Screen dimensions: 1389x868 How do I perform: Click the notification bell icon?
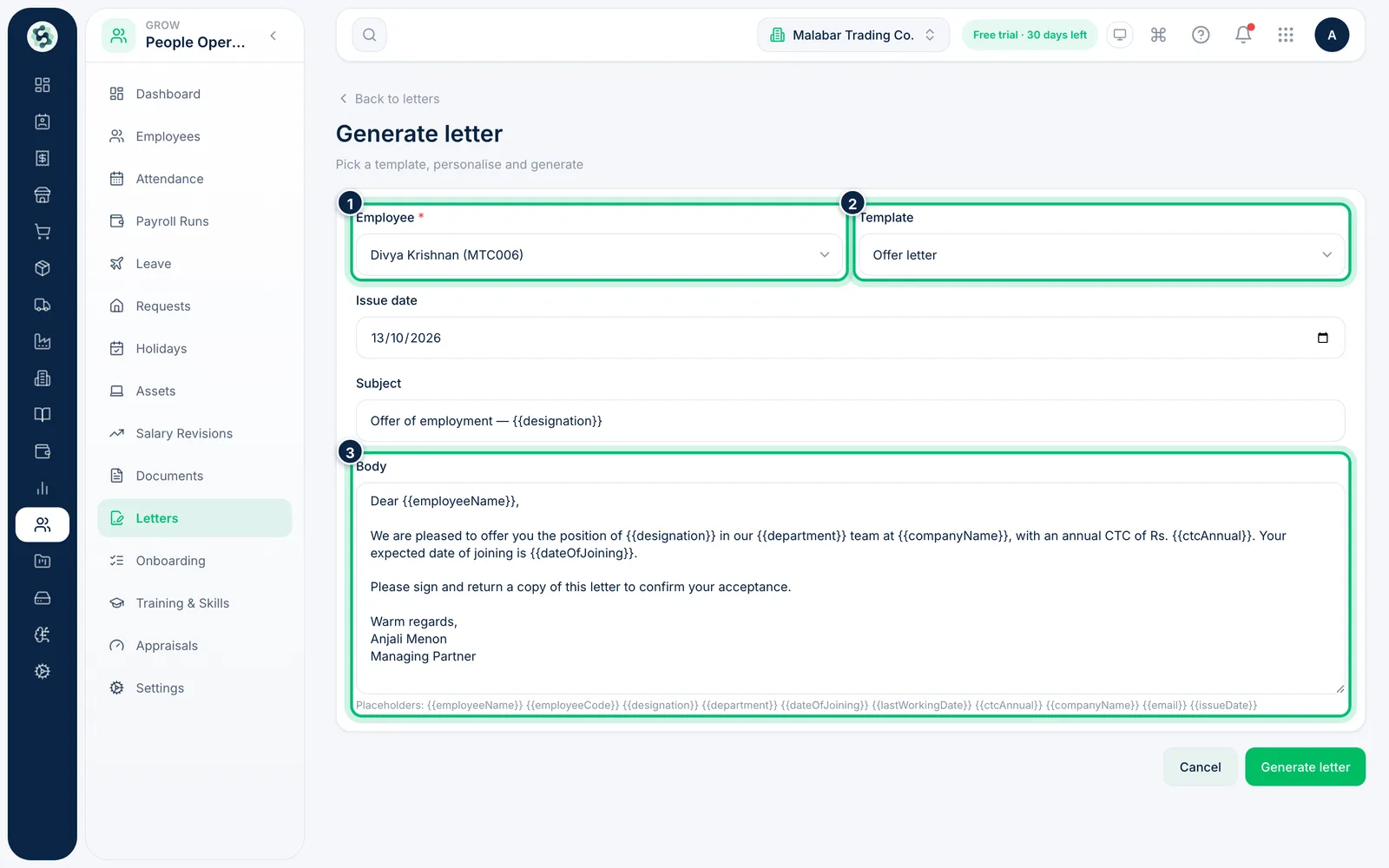coord(1243,35)
